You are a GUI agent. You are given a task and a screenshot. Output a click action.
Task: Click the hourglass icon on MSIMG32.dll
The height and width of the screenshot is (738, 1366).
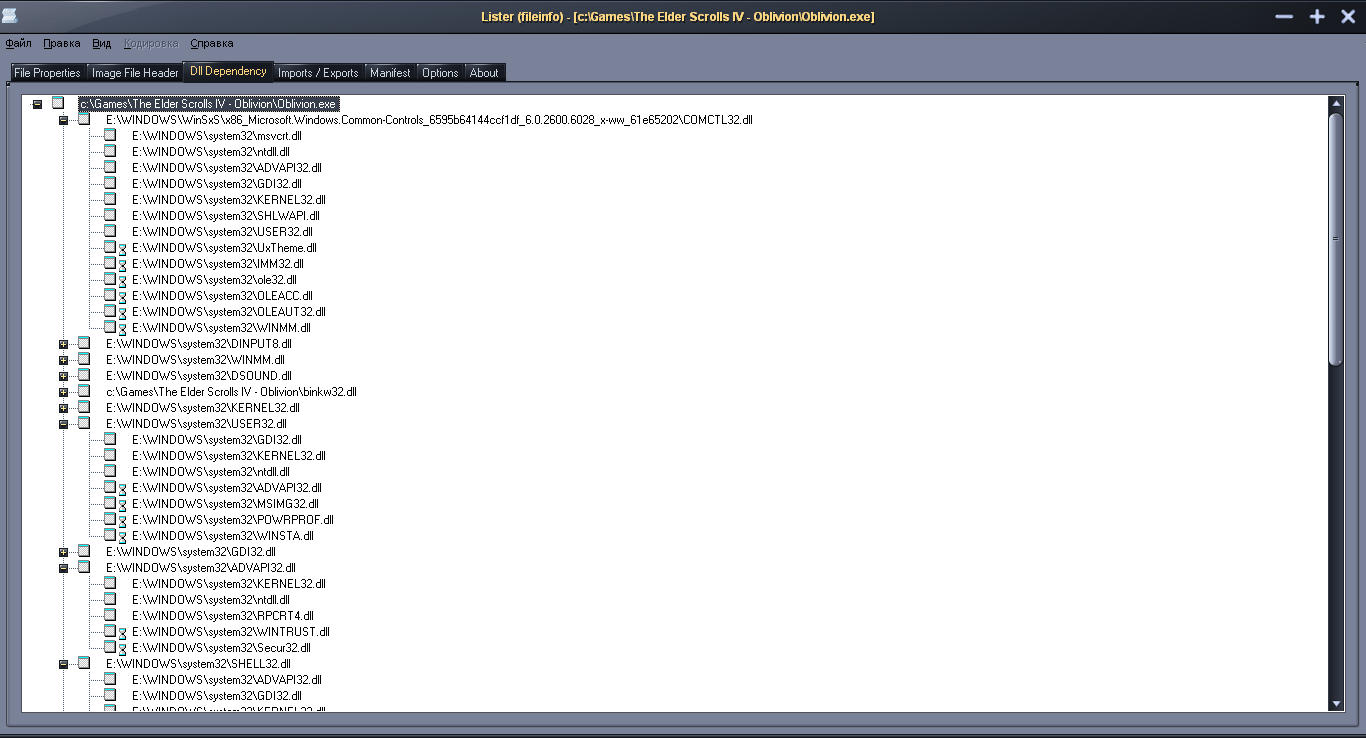[x=123, y=505]
